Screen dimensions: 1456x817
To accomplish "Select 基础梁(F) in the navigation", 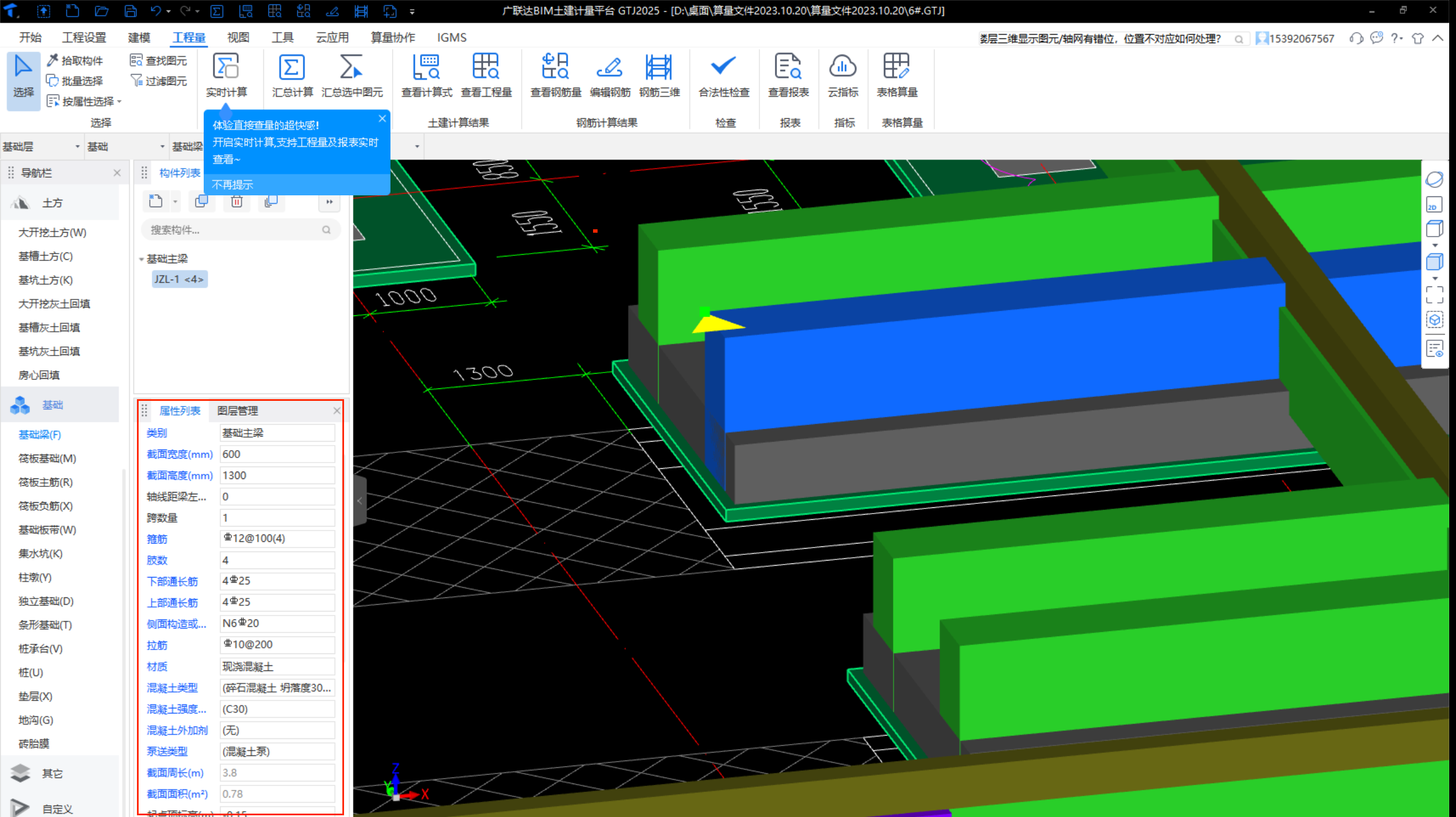I will pos(40,434).
